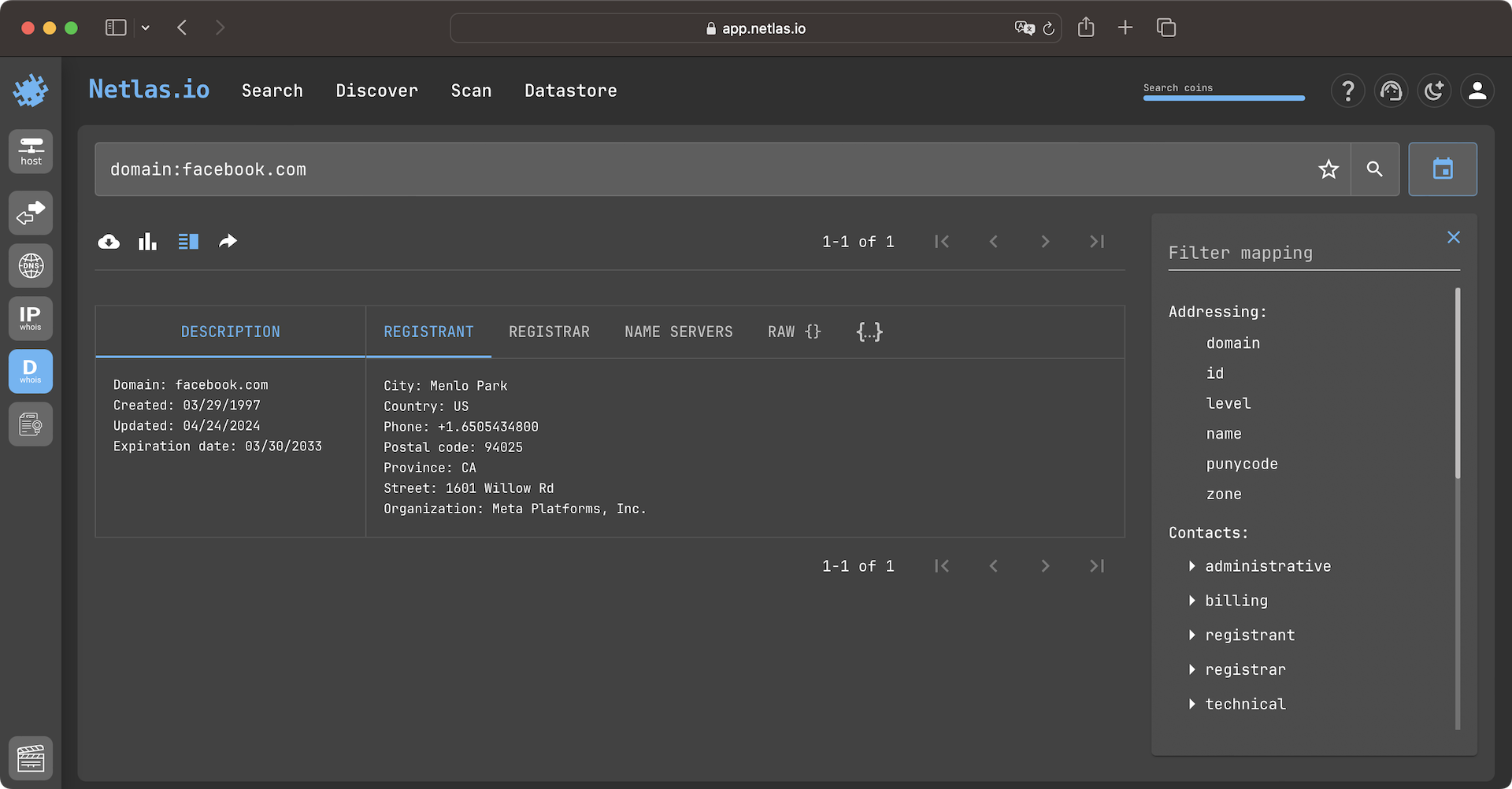This screenshot has width=1512, height=789.
Task: Switch to dark/light theme with moon icon
Action: click(x=1434, y=91)
